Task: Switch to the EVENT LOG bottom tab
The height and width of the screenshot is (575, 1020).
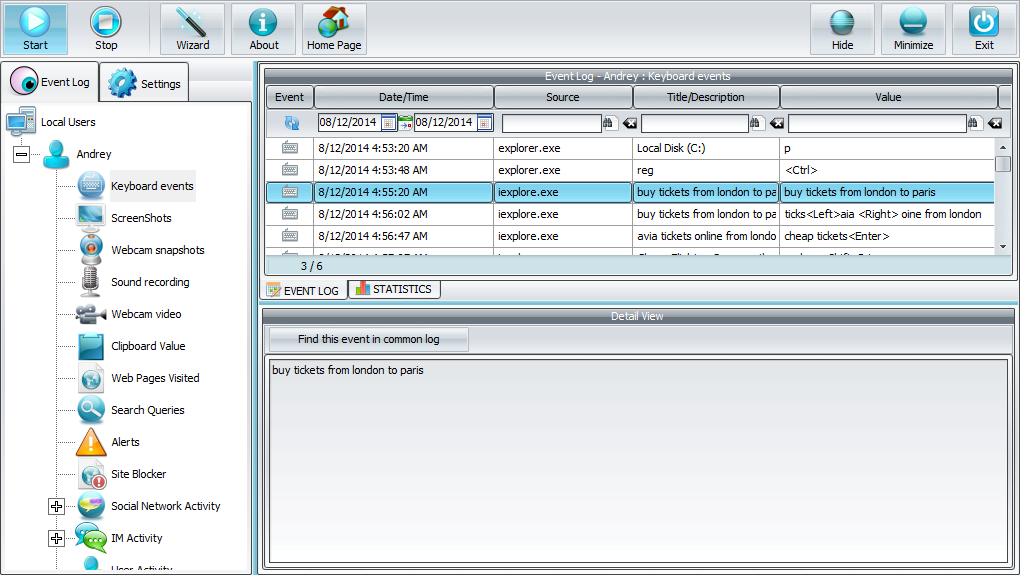Action: pyautogui.click(x=304, y=290)
